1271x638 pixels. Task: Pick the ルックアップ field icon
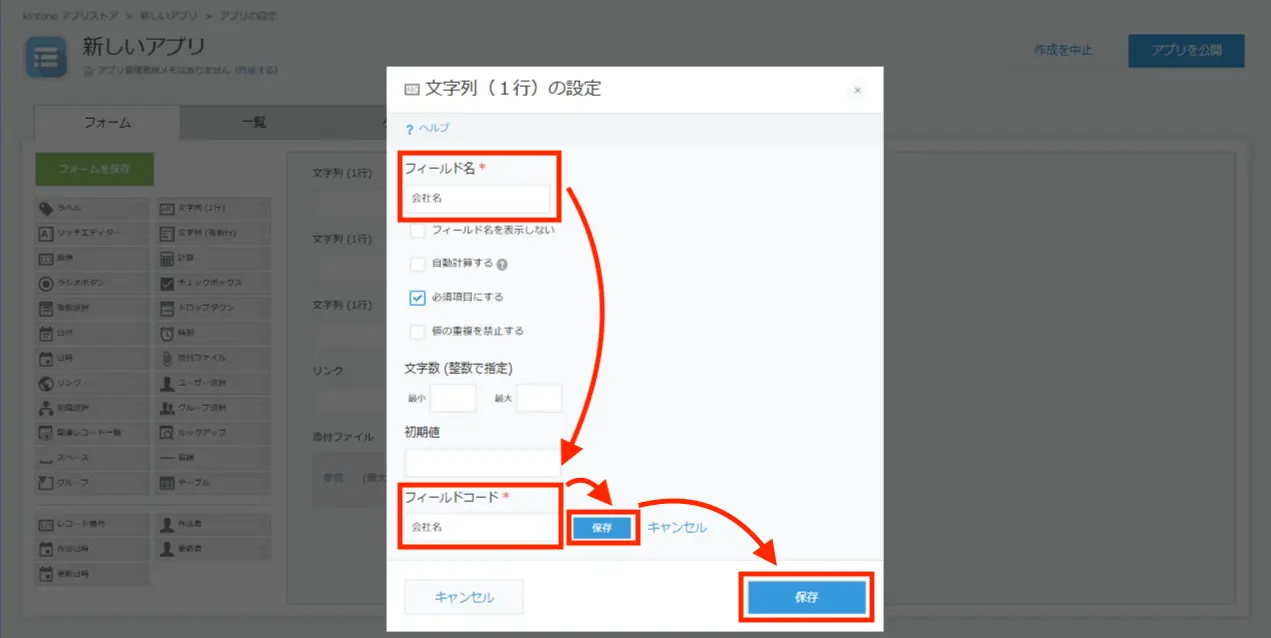point(167,433)
